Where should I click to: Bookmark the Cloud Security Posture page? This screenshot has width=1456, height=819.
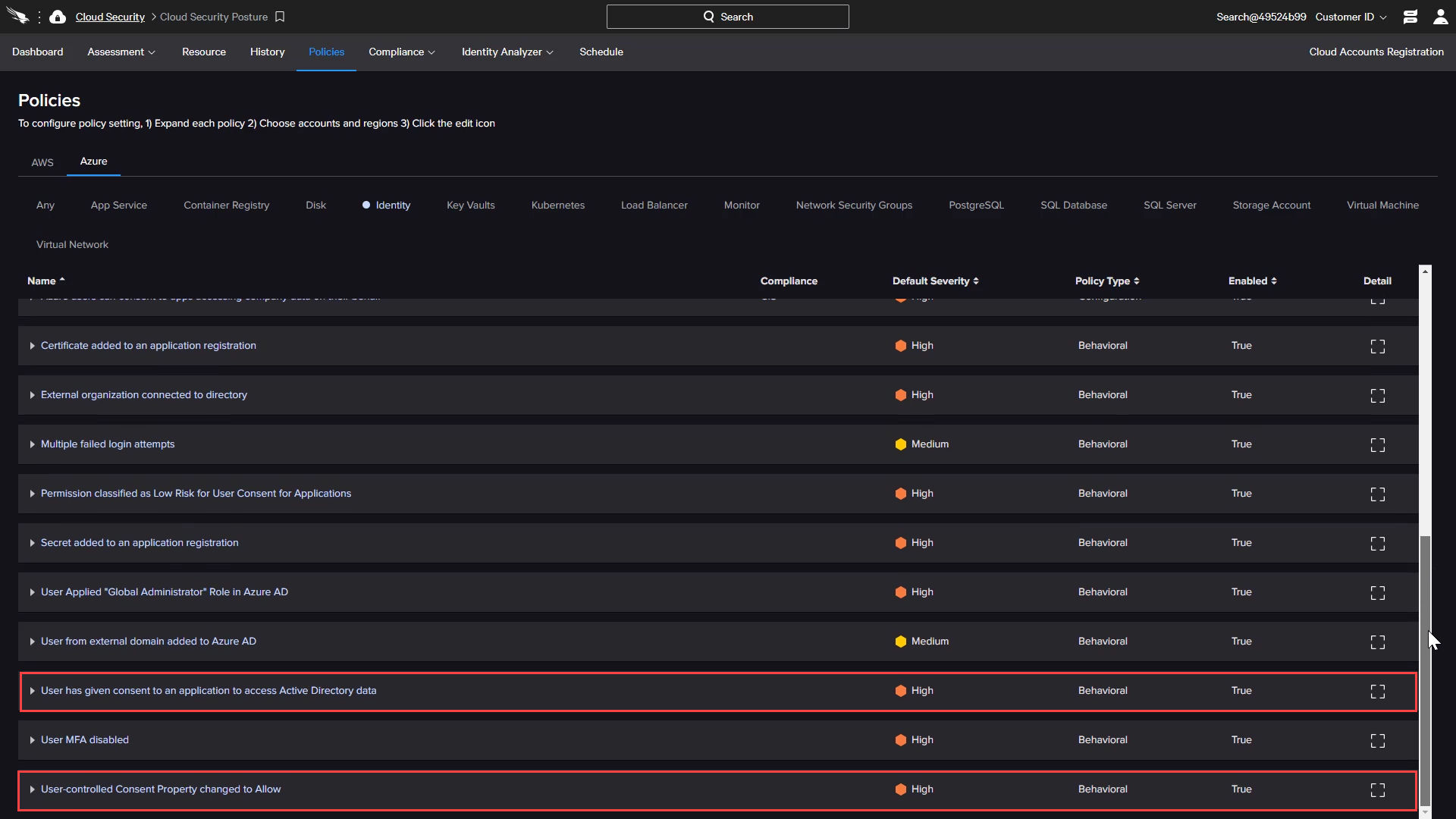[x=280, y=17]
